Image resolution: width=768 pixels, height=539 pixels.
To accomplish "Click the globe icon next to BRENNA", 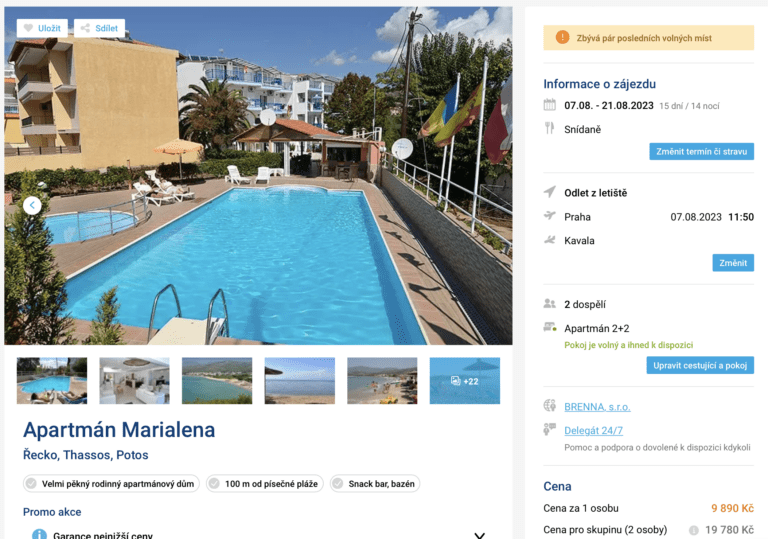I will click(550, 406).
